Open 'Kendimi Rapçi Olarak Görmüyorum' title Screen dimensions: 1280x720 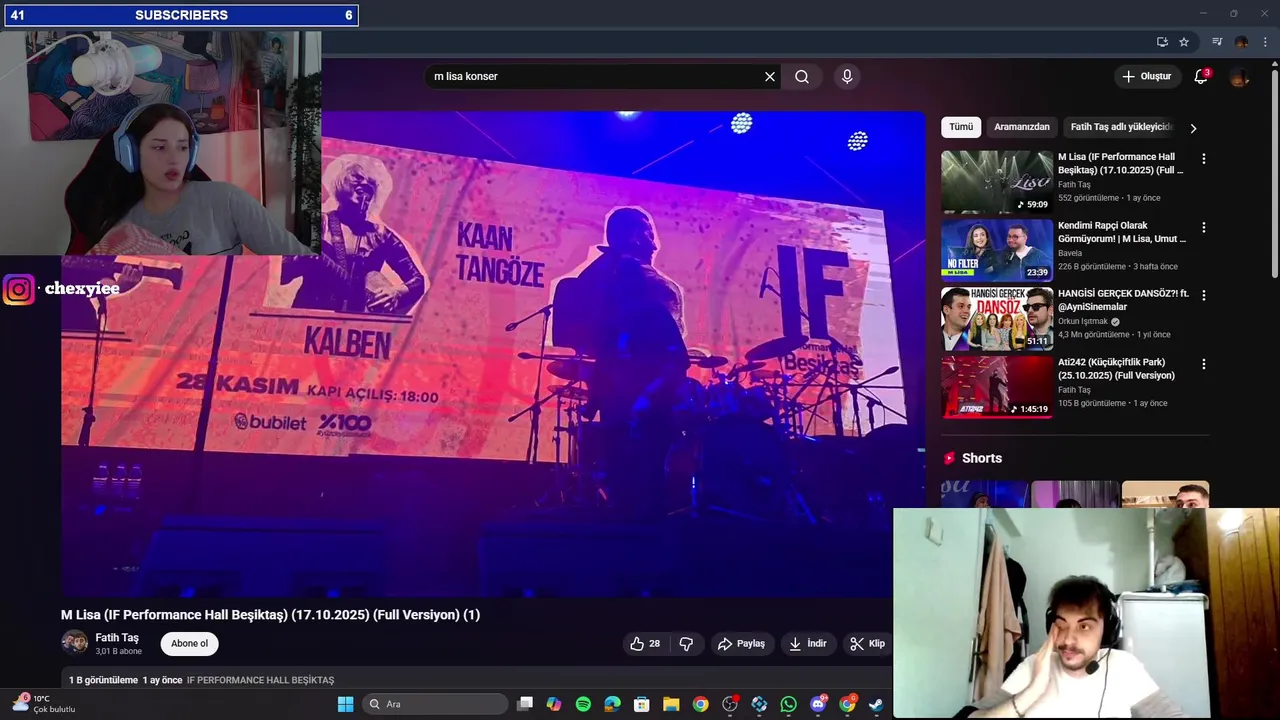1122,232
